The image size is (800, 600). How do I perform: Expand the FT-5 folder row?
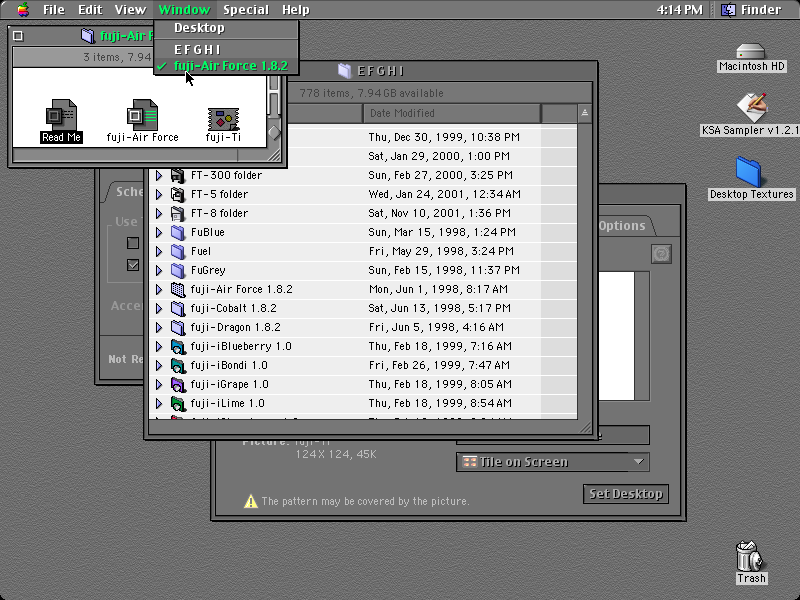[x=159, y=194]
